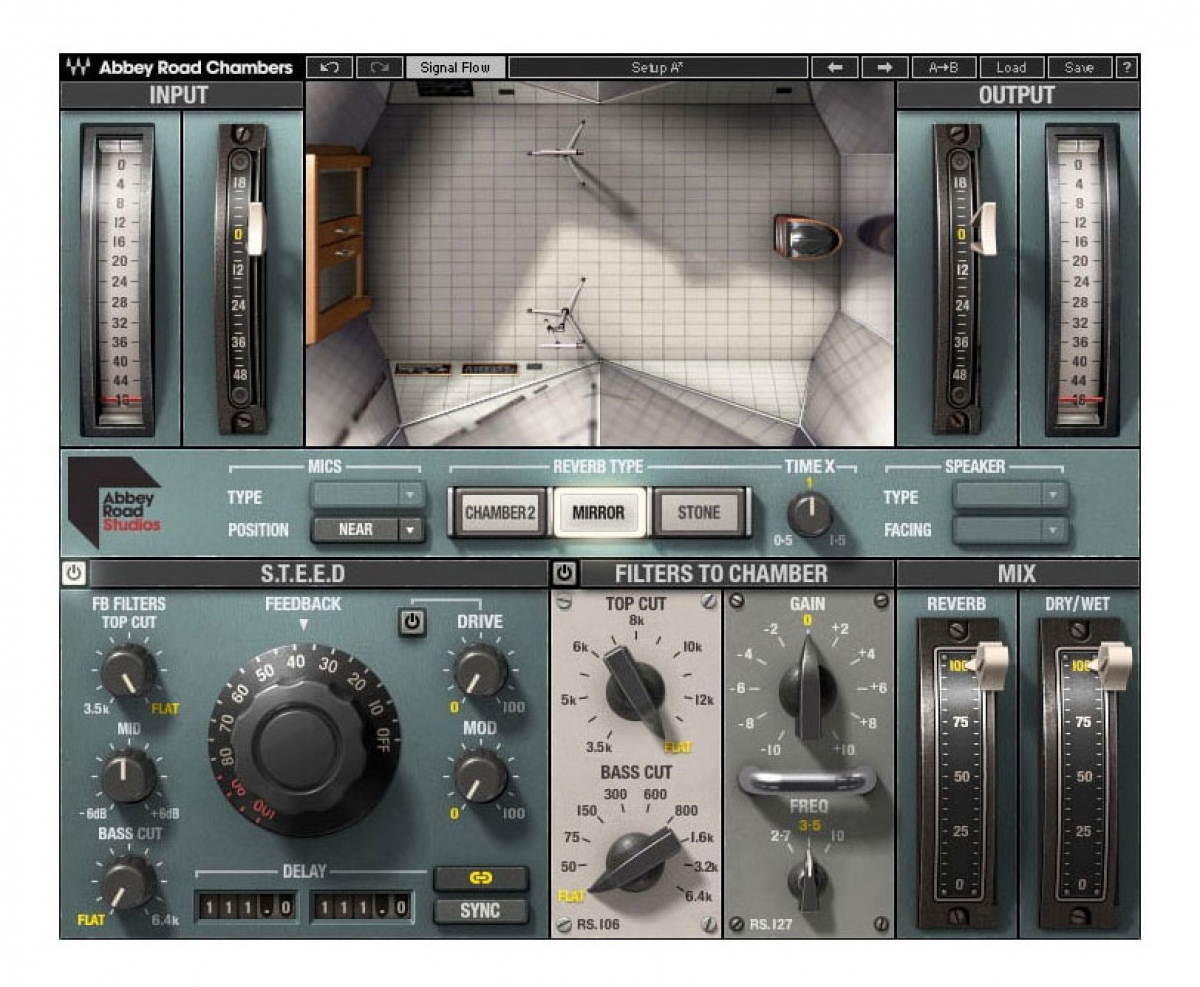Click the INPUT level meter
This screenshot has height=987, width=1200.
pos(120,280)
